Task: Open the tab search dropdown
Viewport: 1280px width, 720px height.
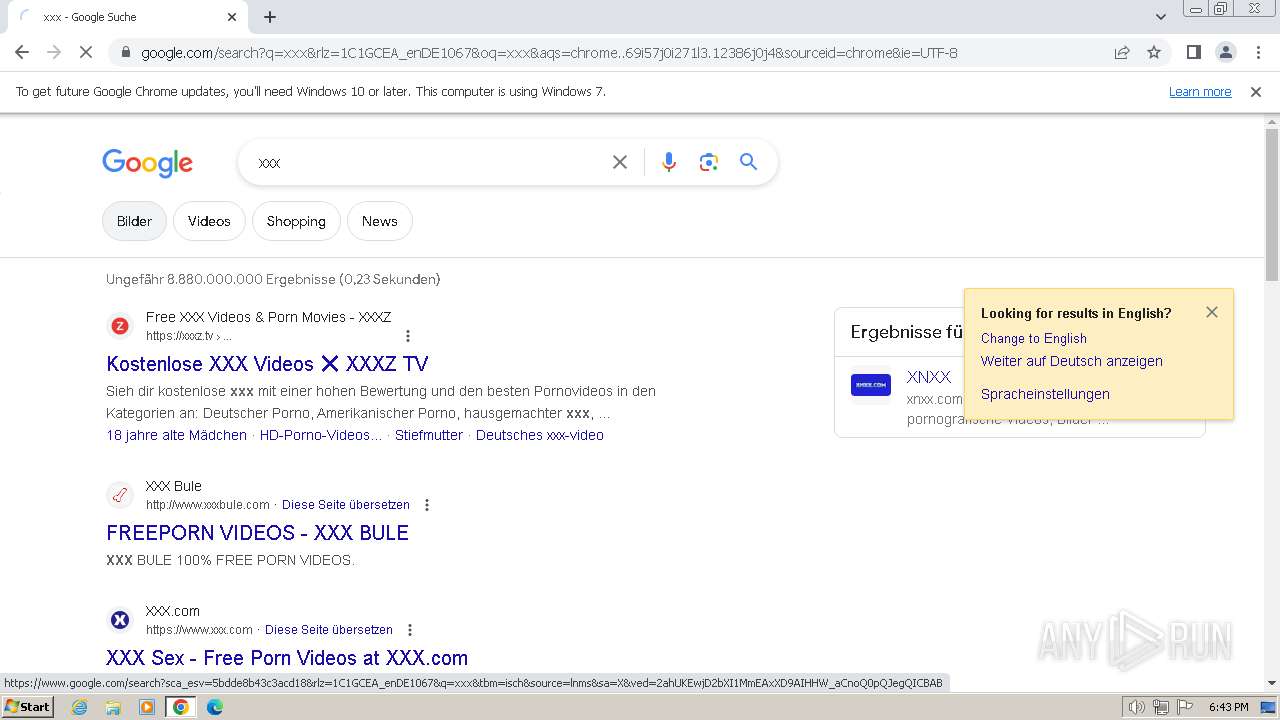Action: (1160, 17)
